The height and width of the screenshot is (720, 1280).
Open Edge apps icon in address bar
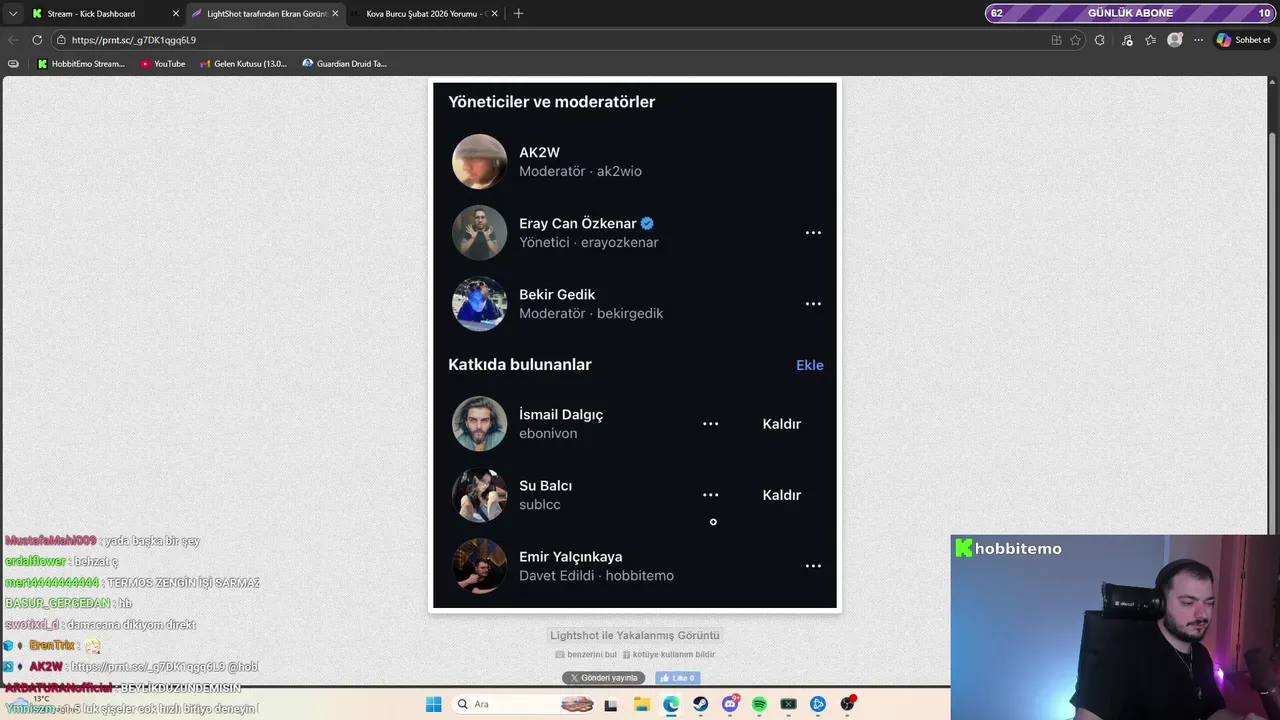point(1056,40)
